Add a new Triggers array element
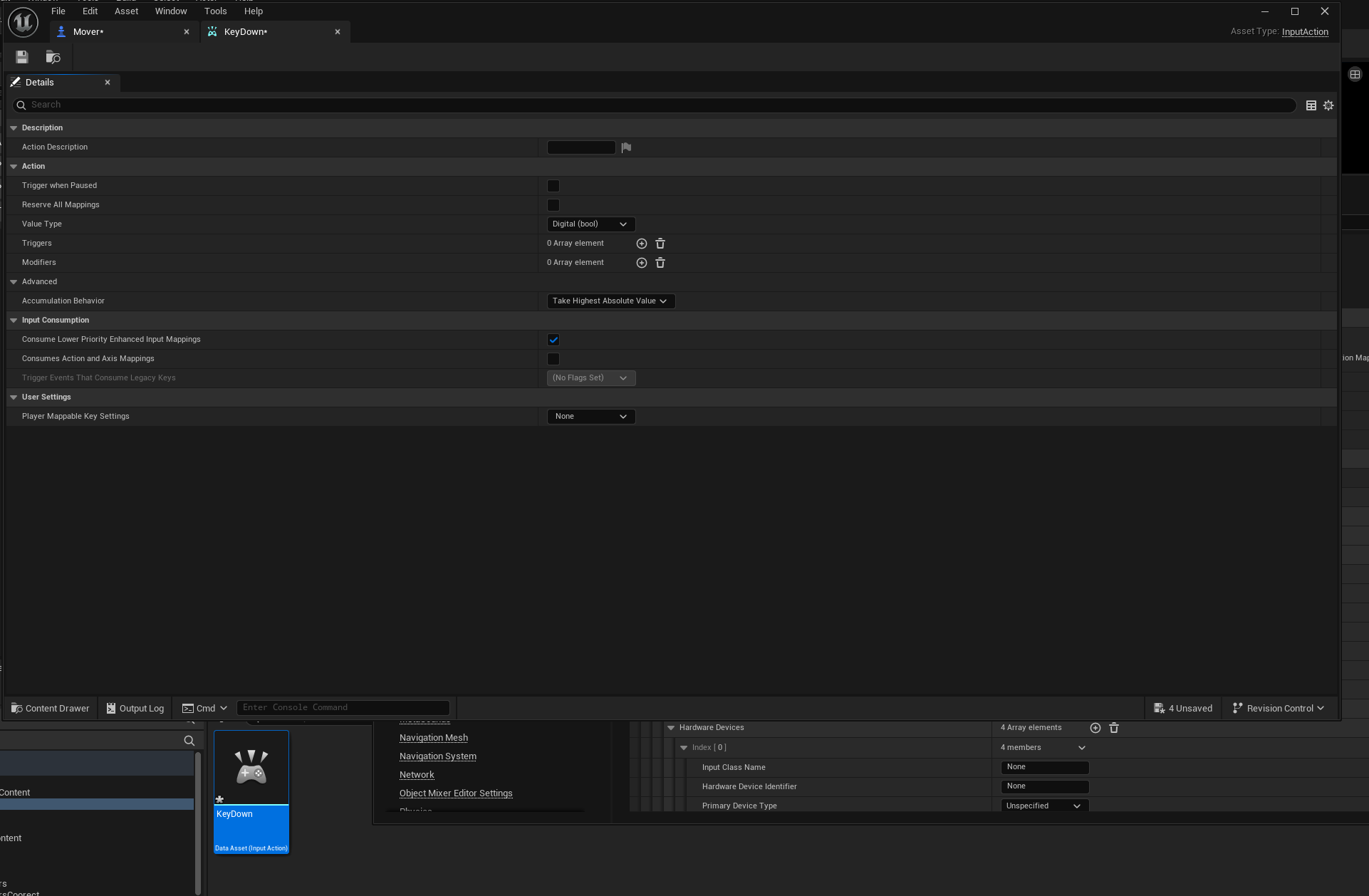The width and height of the screenshot is (1369, 896). (x=641, y=244)
